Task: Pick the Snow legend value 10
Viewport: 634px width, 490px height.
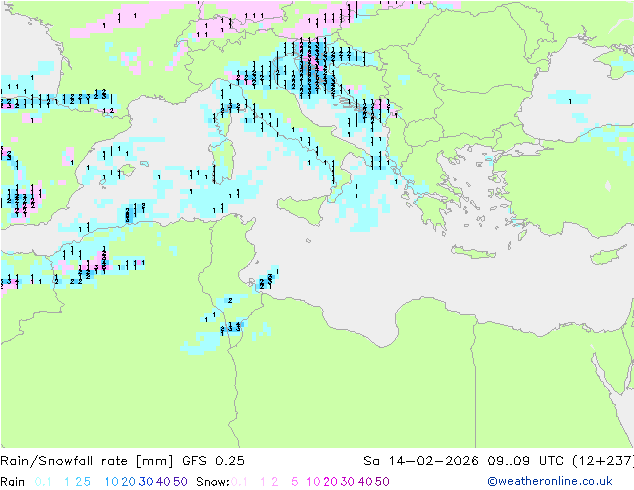Action: click(313, 482)
